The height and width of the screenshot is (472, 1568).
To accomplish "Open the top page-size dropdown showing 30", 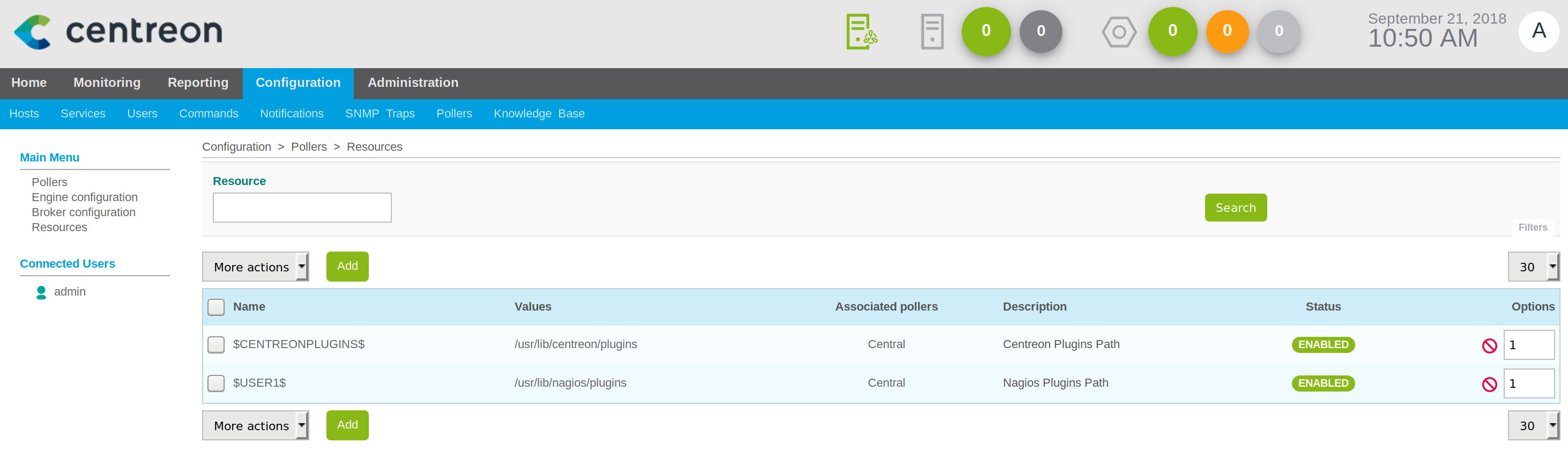I will tap(1532, 267).
